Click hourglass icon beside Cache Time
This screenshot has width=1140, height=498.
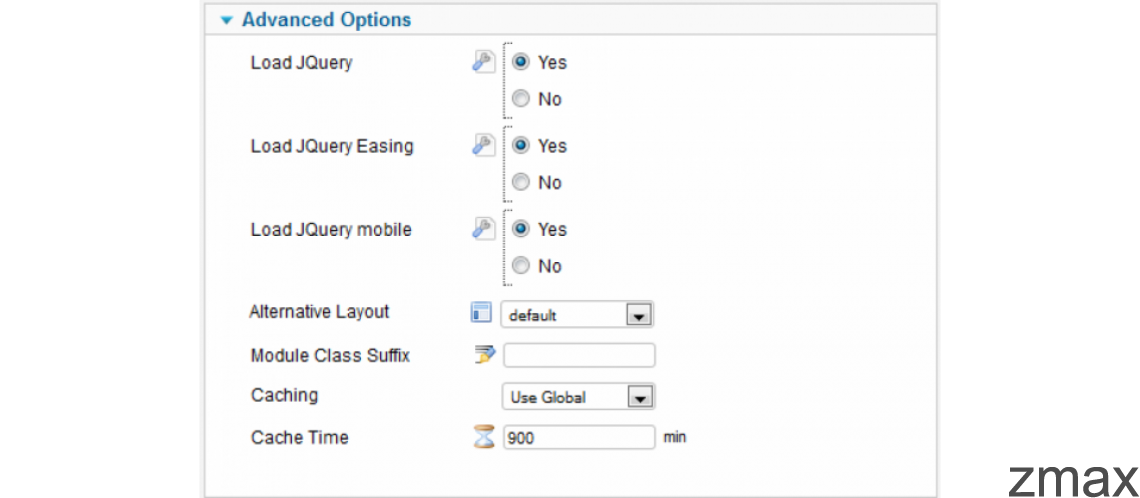point(483,438)
